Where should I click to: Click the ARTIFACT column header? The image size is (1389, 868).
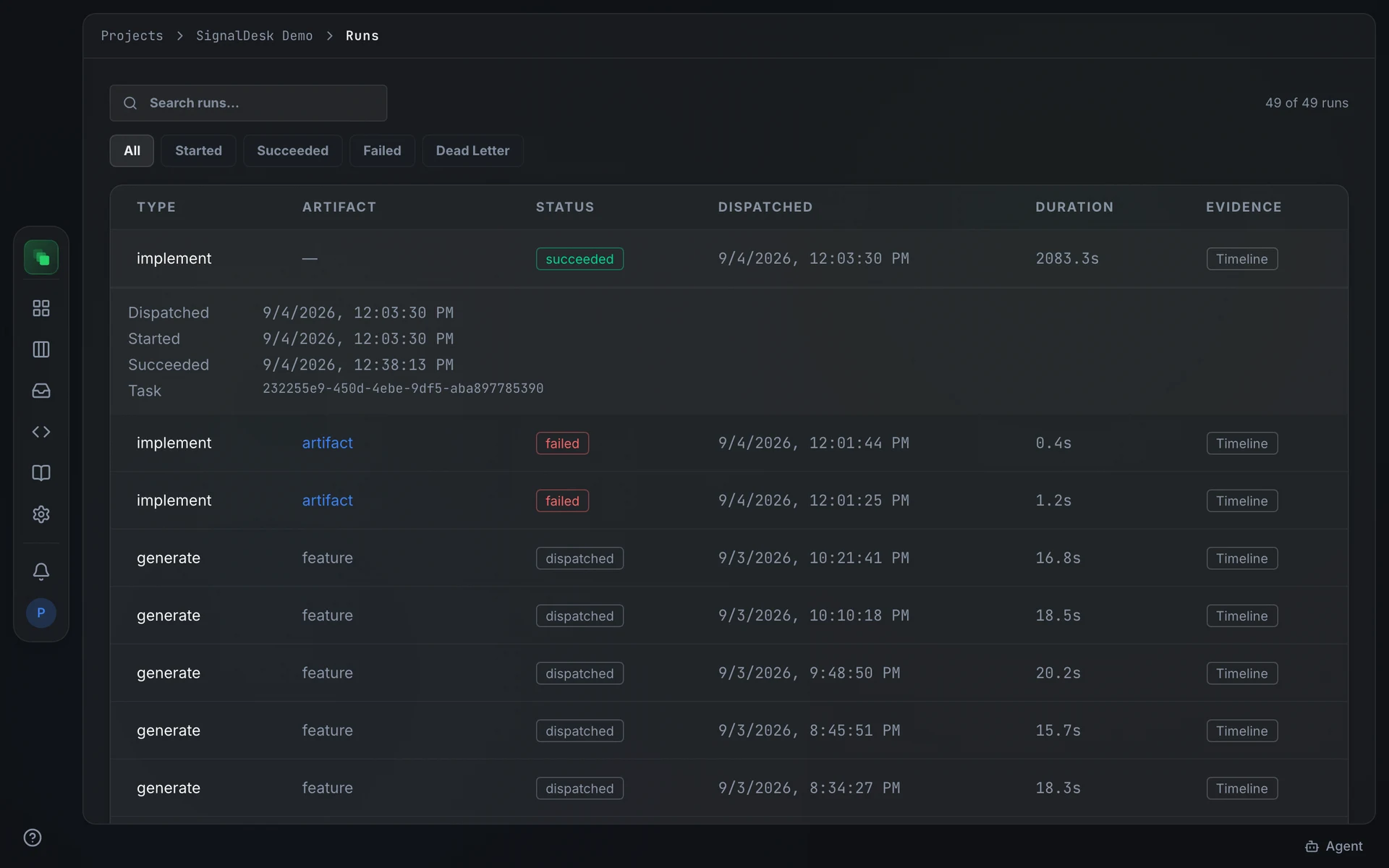(339, 207)
